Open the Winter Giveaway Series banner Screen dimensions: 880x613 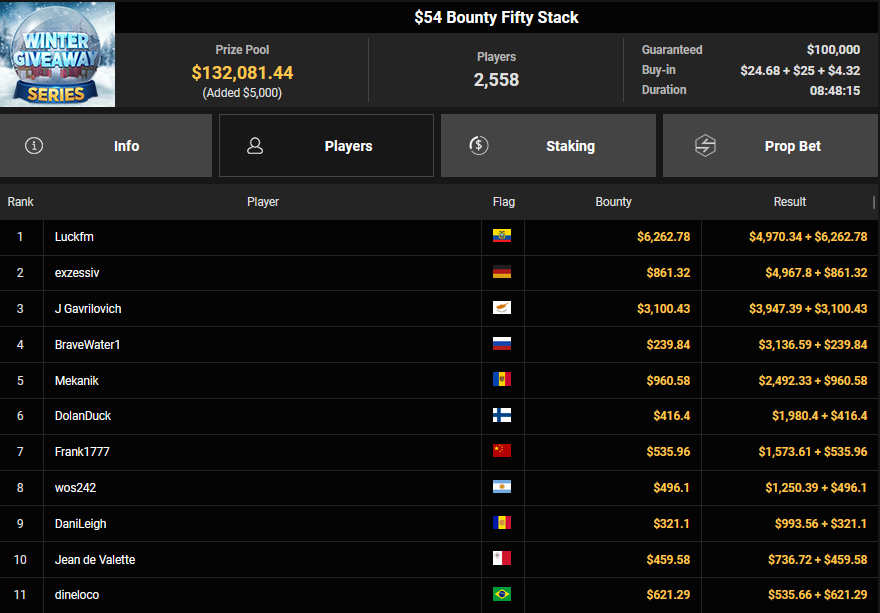pos(57,54)
